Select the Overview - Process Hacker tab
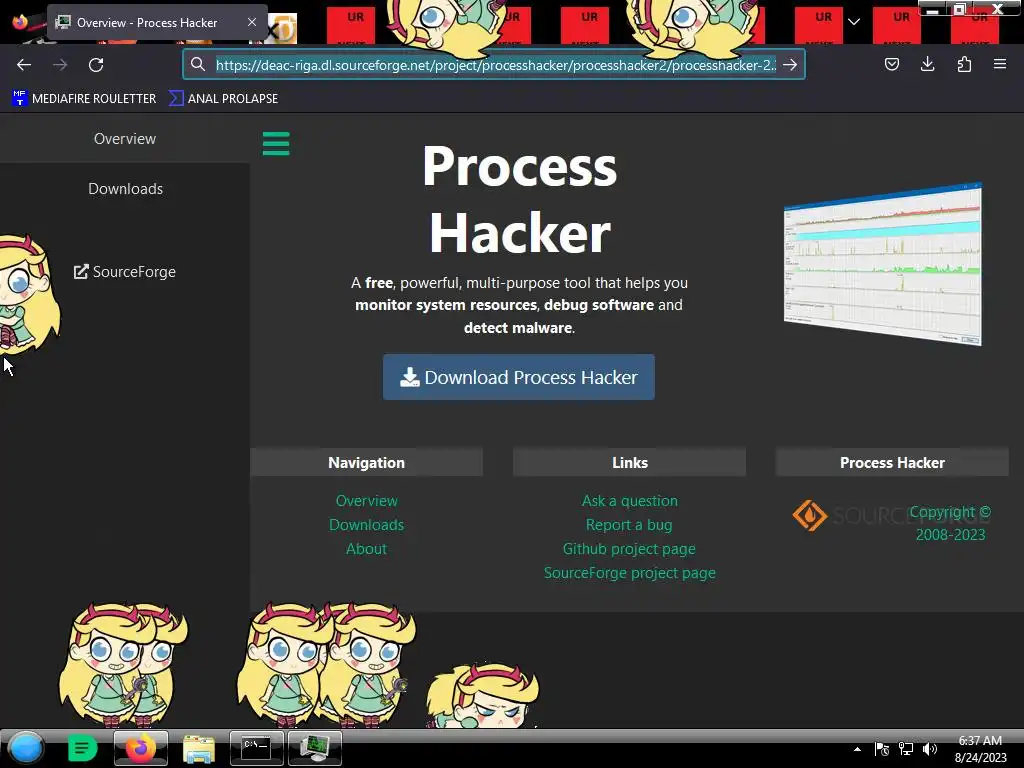 pyautogui.click(x=157, y=22)
